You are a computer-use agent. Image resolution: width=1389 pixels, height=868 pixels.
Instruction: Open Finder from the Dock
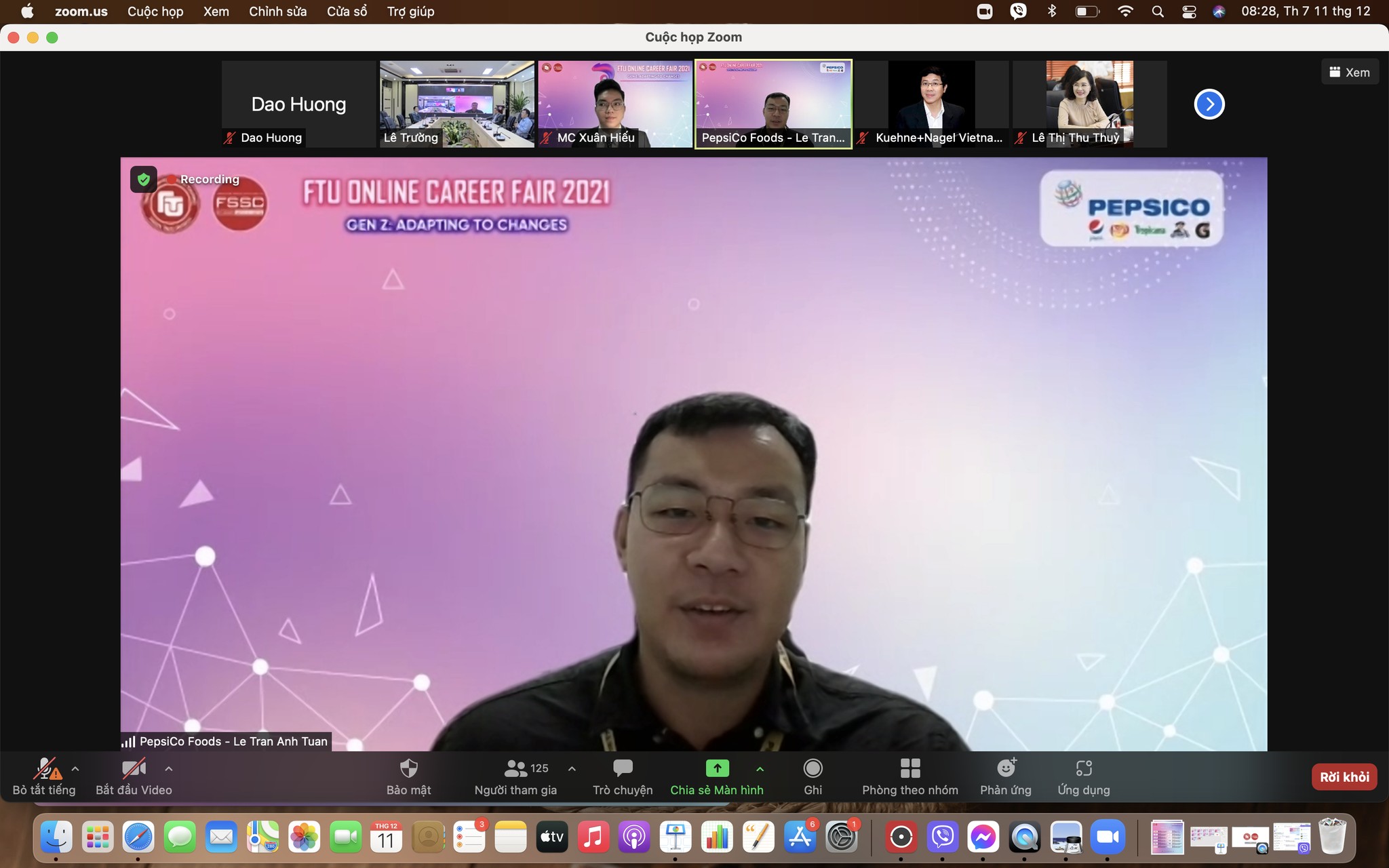56,837
